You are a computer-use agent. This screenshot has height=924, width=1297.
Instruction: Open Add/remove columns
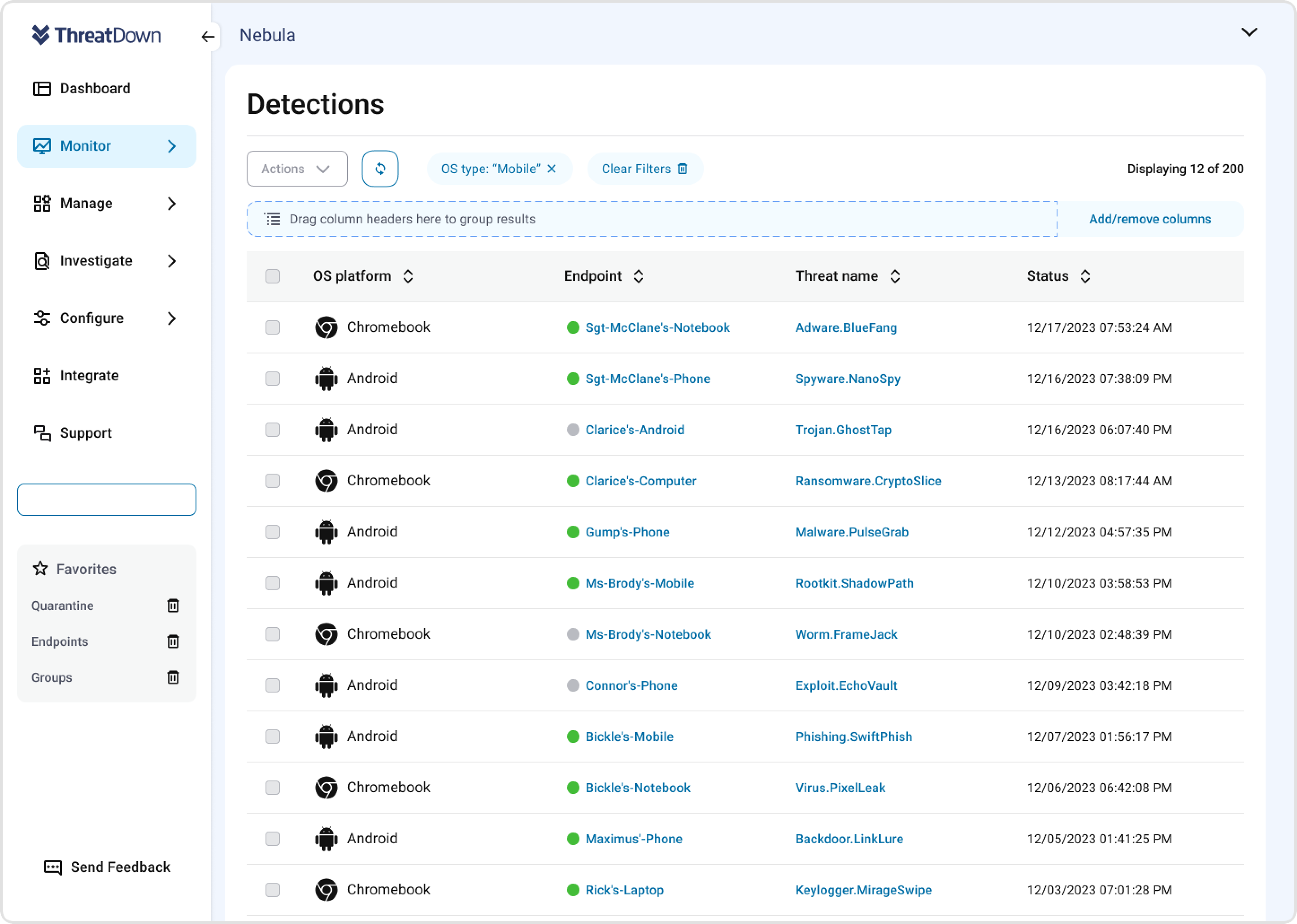(x=1150, y=218)
